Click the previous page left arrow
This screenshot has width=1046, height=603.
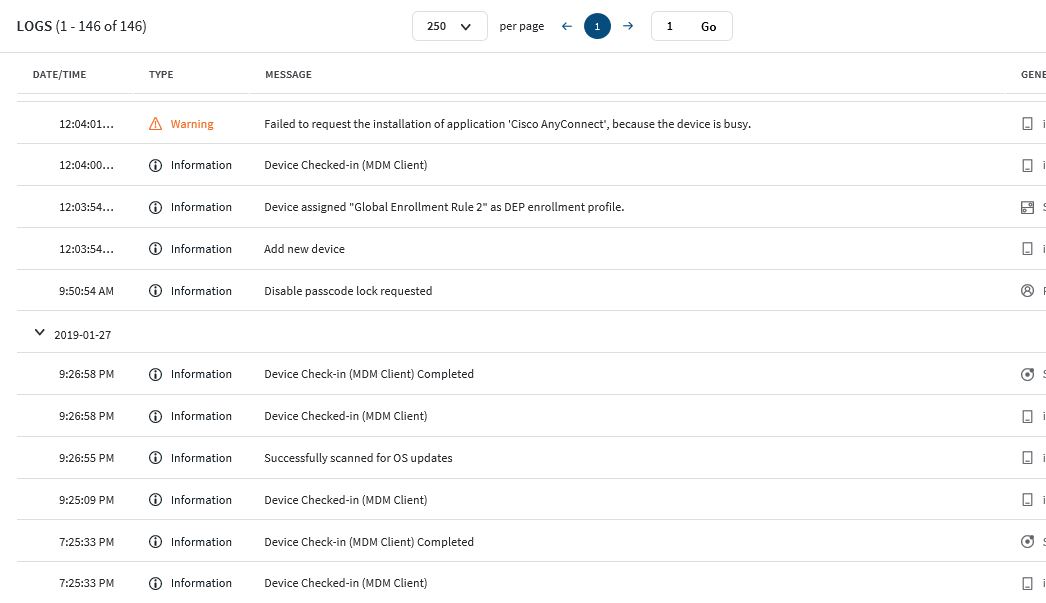(566, 26)
